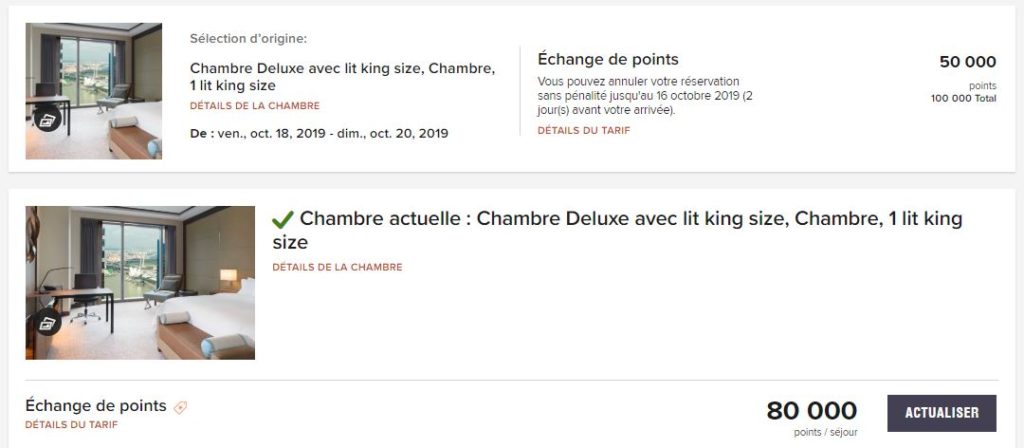Click the Échange de points label in bottom row
Screen dimensions: 1024x448
[x=95, y=406]
